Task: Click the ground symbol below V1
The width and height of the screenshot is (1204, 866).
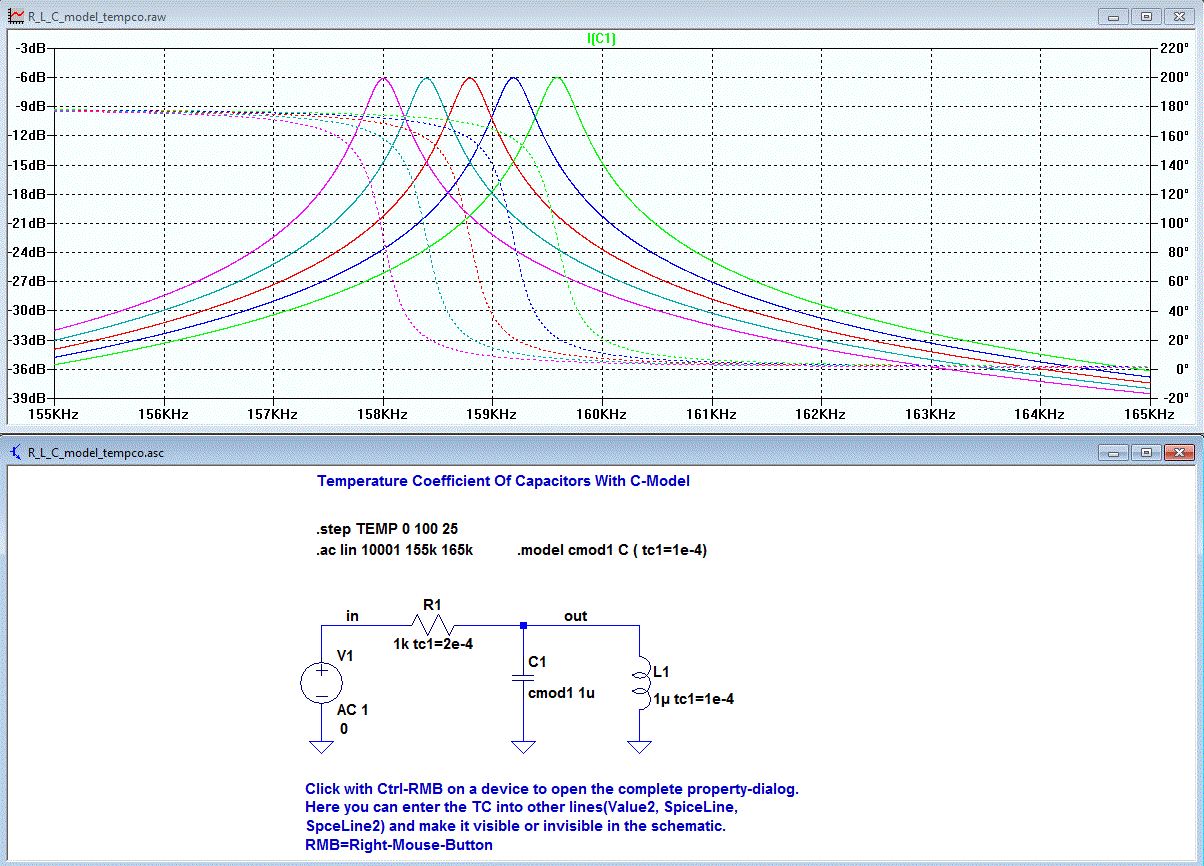Action: 321,746
